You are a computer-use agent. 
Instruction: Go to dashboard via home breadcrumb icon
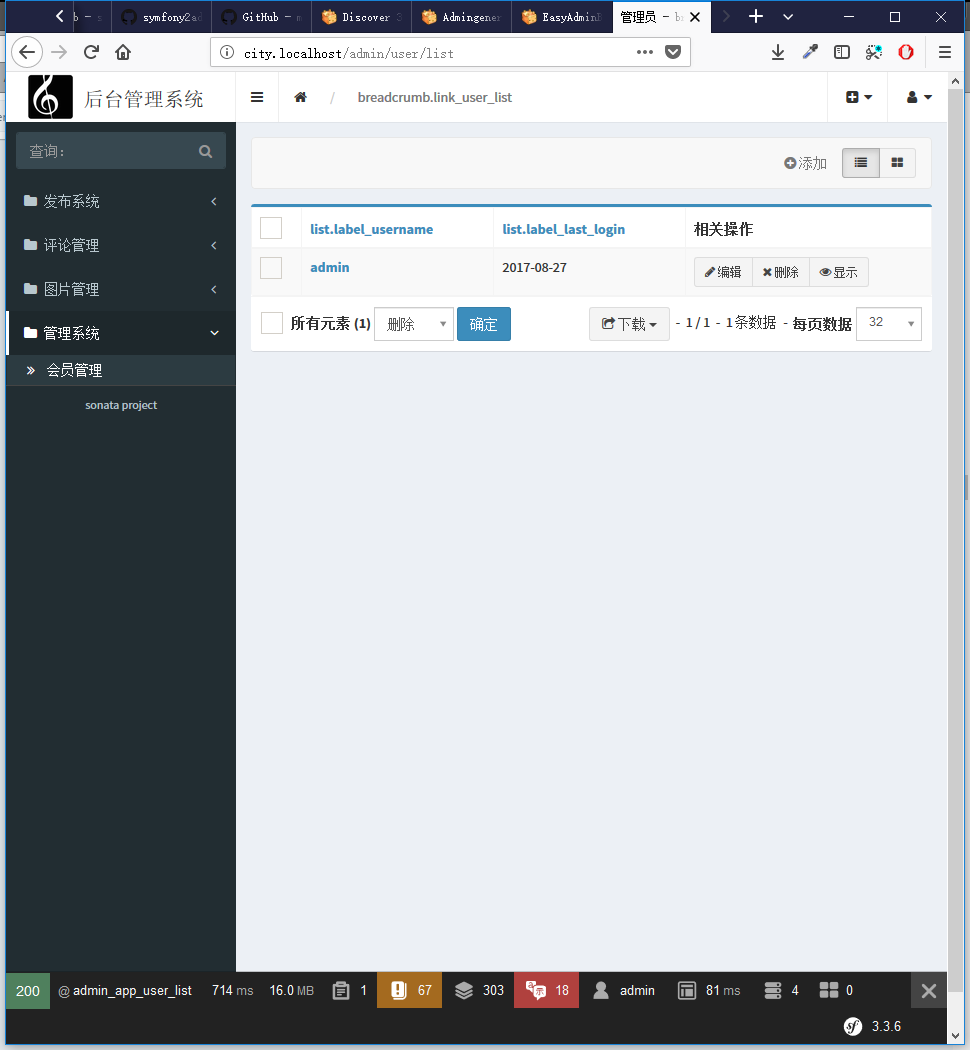301,97
